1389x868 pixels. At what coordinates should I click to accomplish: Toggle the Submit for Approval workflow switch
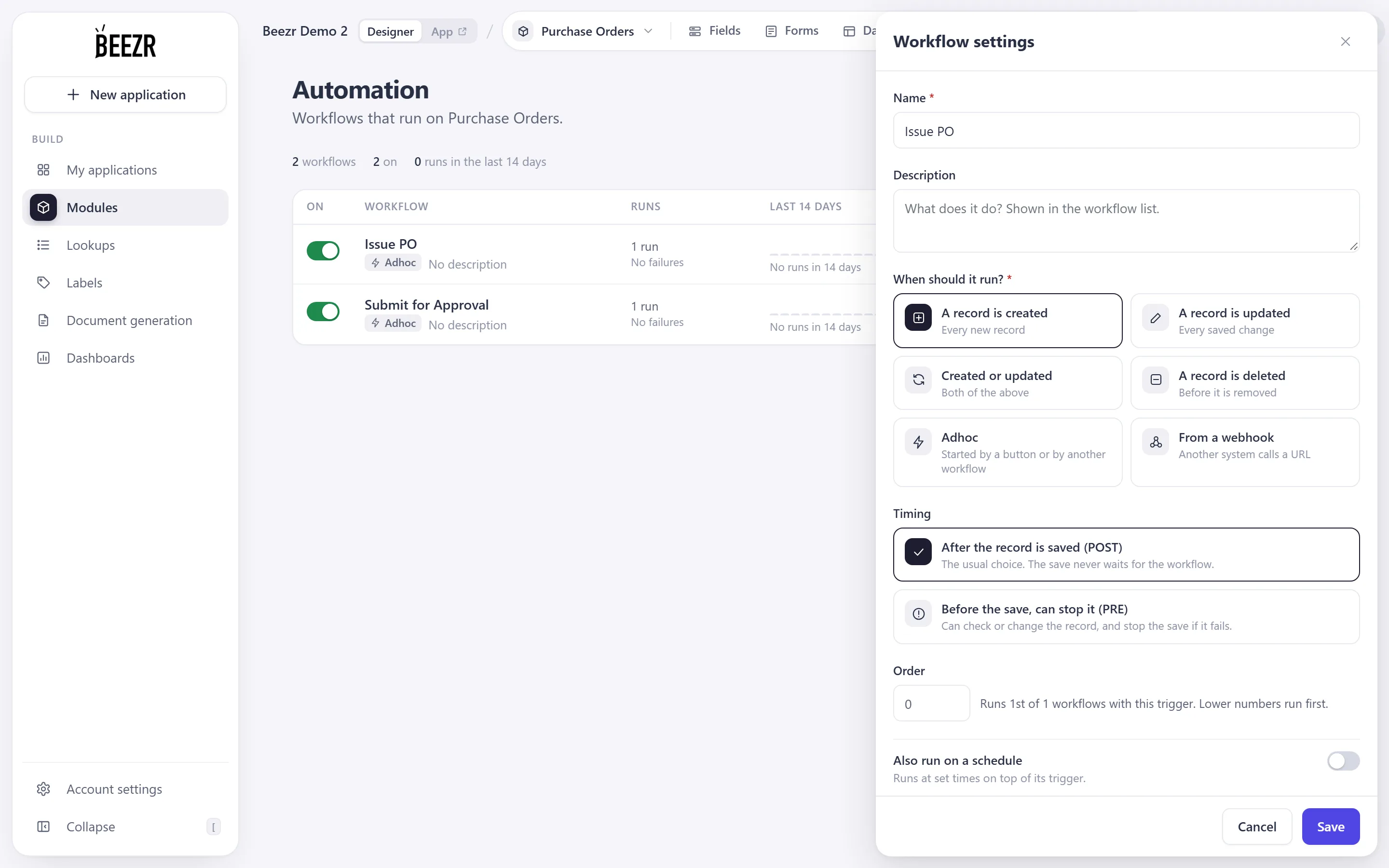tap(323, 311)
